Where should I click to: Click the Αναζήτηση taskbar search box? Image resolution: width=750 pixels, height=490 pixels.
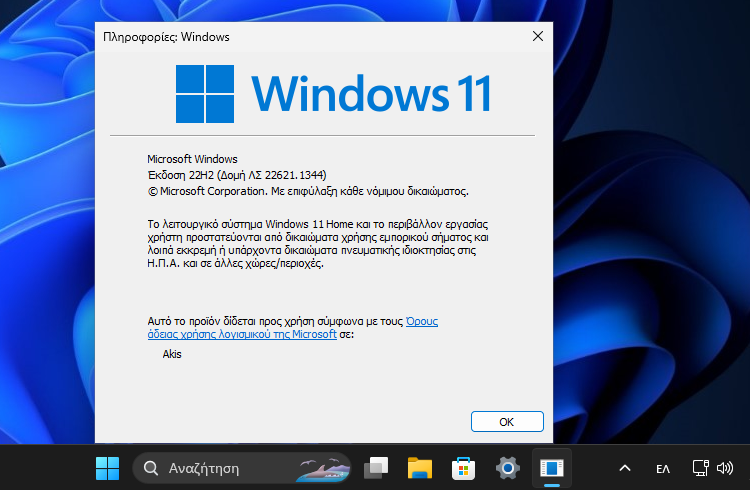(x=242, y=468)
